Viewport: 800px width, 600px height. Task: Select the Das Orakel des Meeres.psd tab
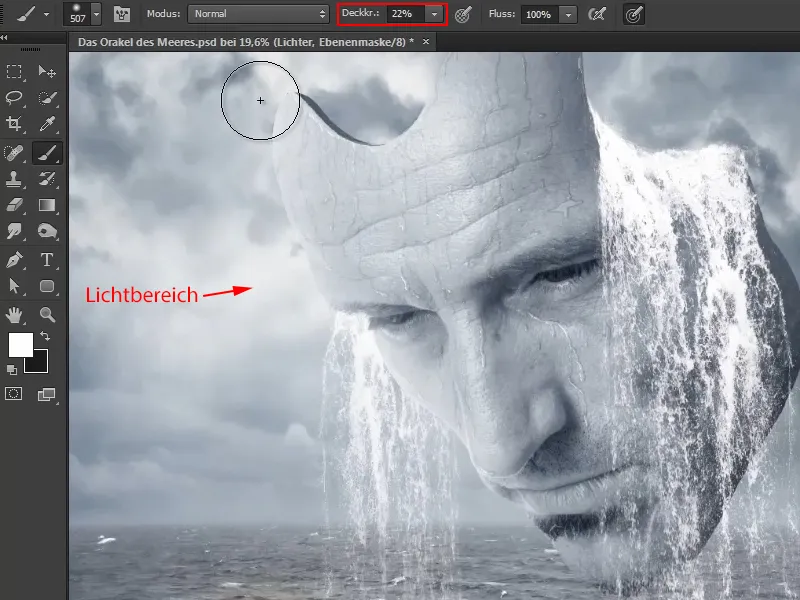(245, 42)
